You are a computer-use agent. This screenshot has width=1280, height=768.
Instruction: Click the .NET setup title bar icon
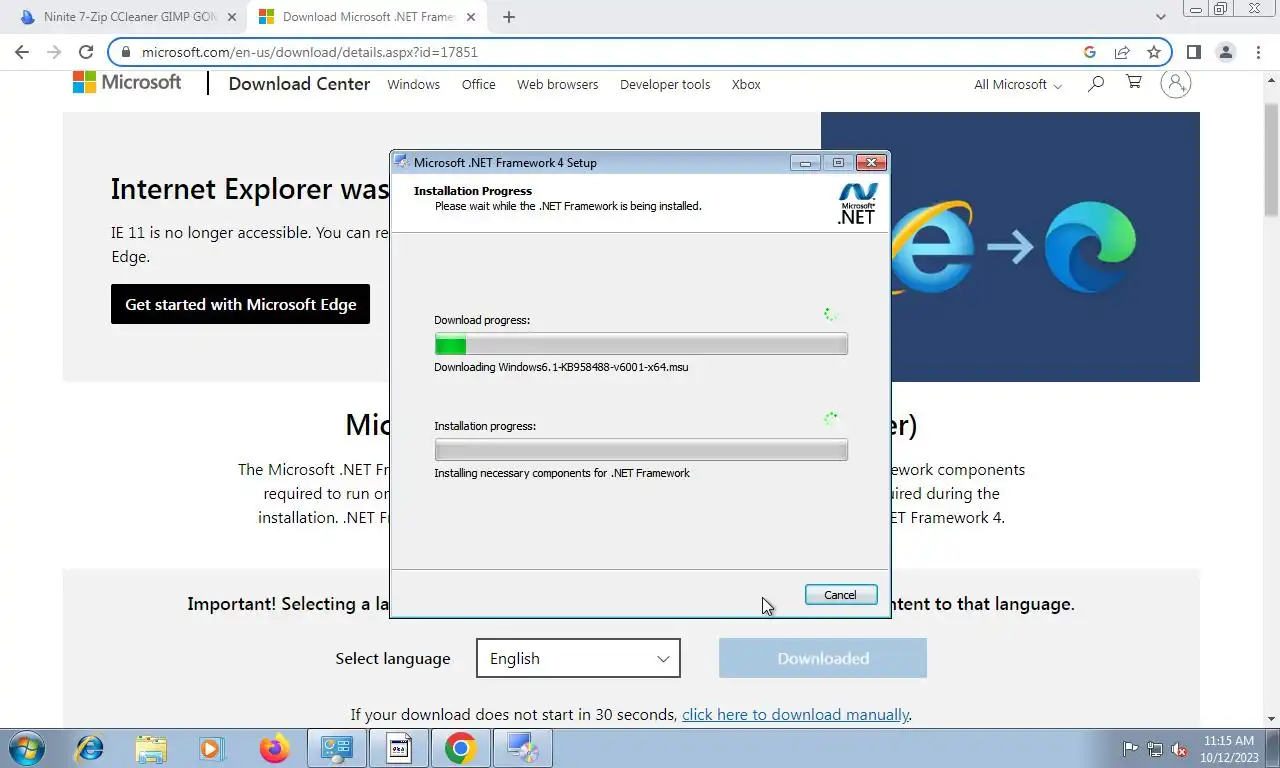(x=402, y=162)
